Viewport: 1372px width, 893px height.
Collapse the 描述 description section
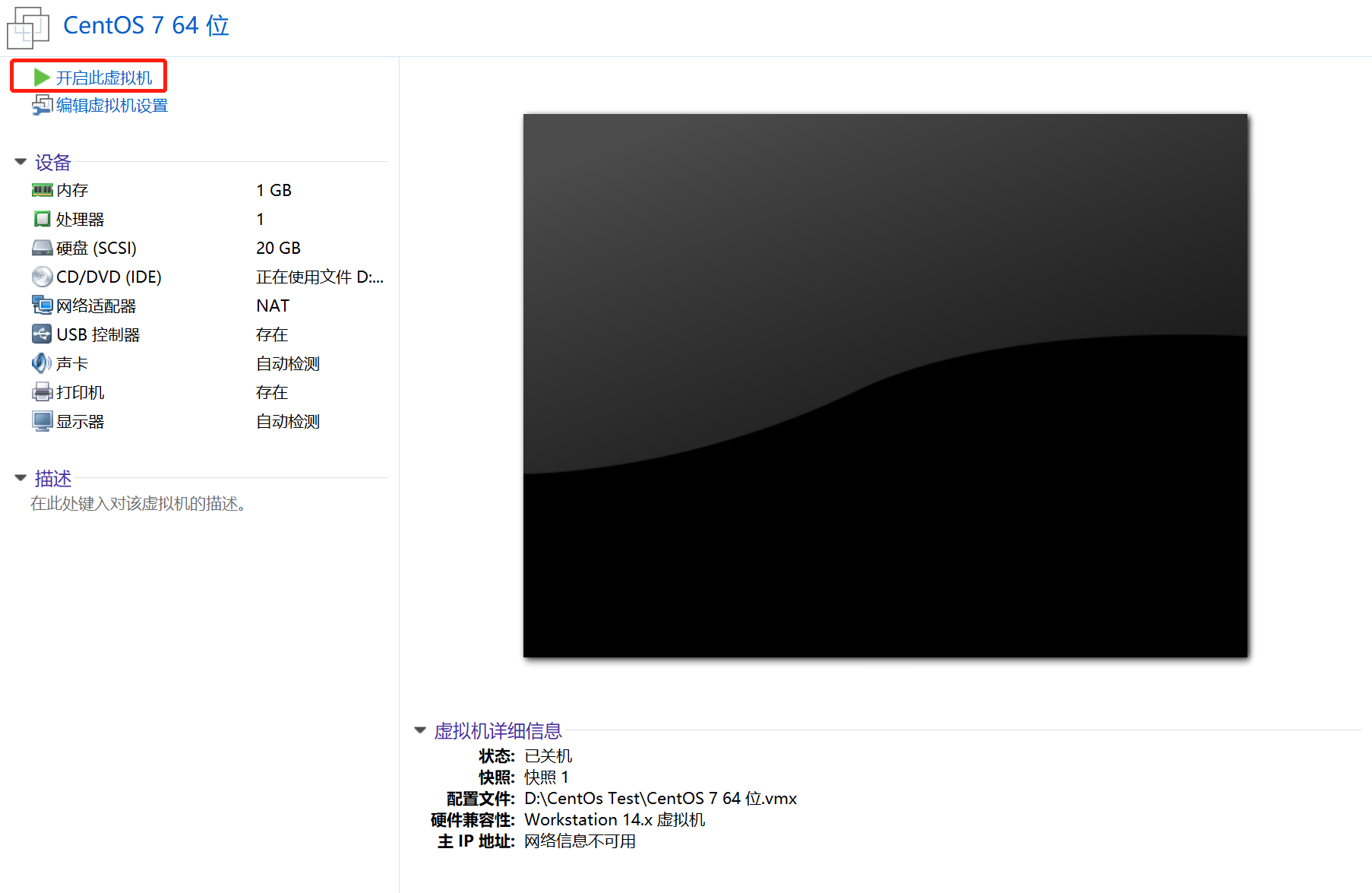pyautogui.click(x=21, y=478)
